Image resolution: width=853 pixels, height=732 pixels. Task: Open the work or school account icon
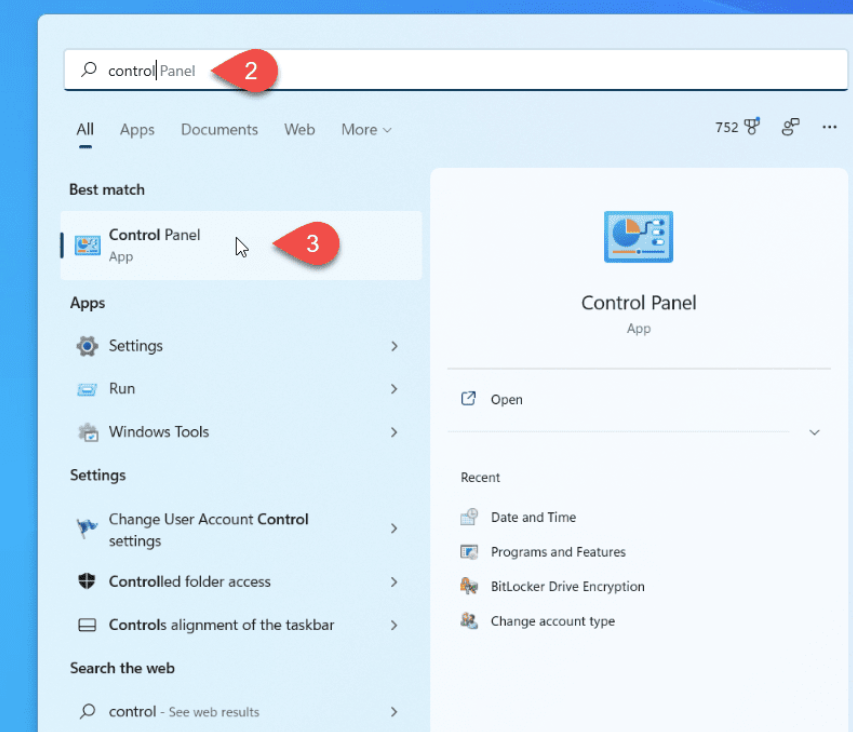click(x=790, y=127)
